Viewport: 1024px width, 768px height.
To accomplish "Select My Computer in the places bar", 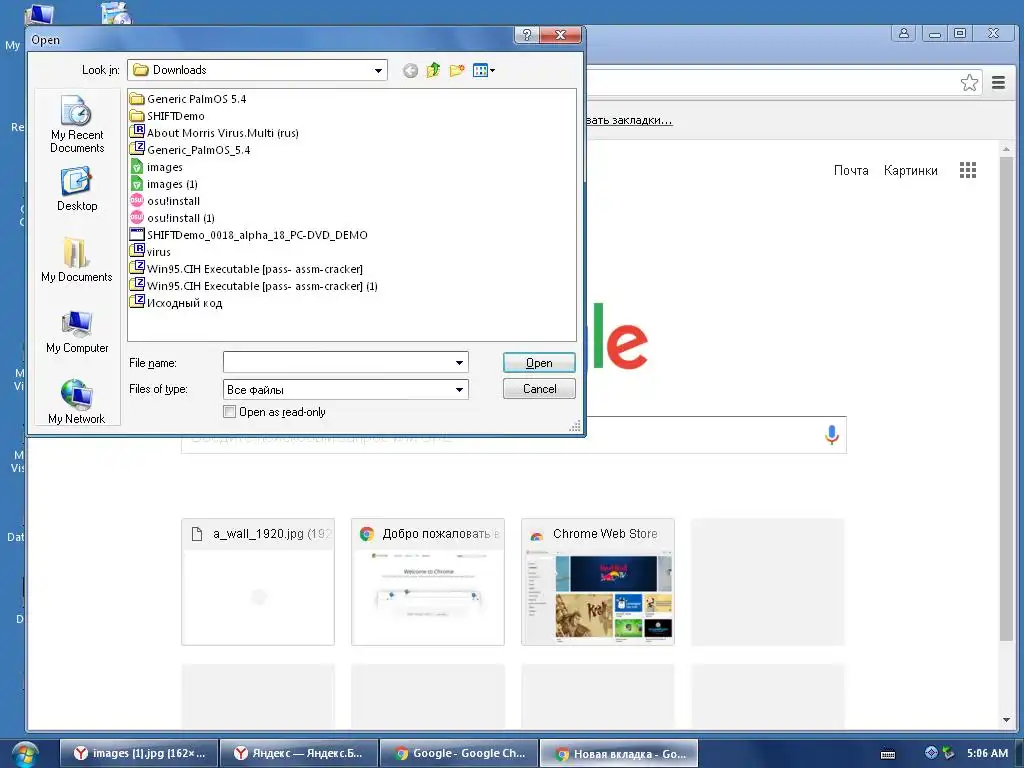I will [x=77, y=331].
